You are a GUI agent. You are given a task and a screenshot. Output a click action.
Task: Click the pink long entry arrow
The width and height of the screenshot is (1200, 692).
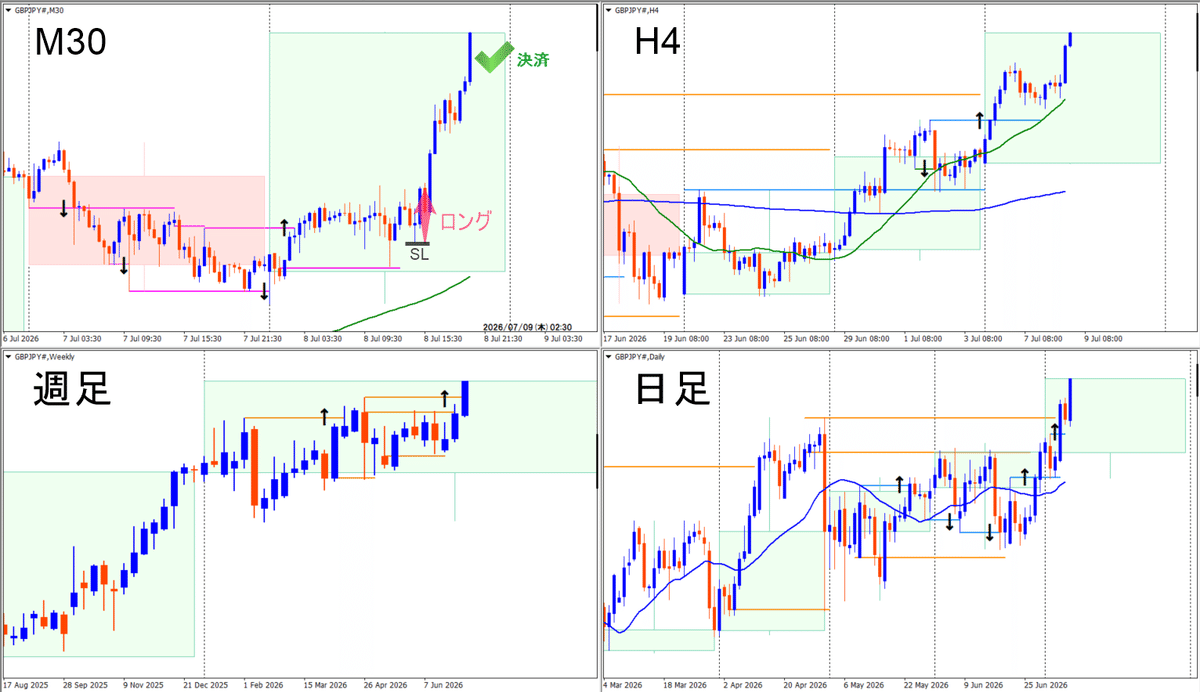tap(425, 213)
